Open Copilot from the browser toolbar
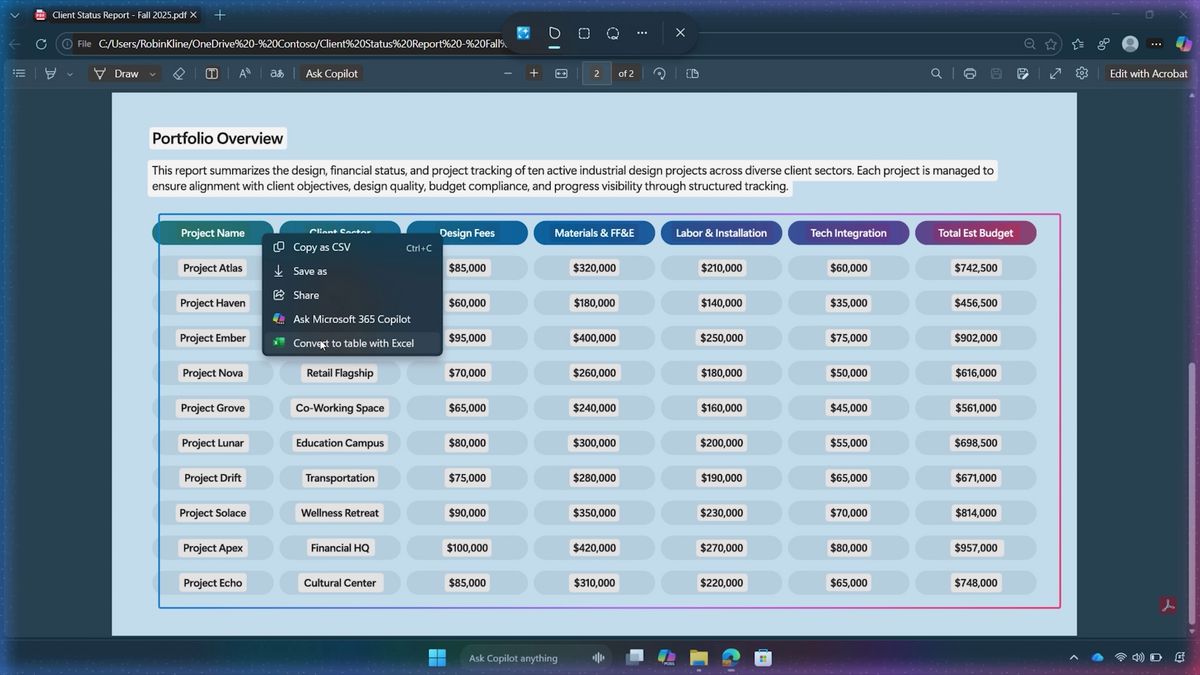The image size is (1200, 675). [x=1183, y=44]
